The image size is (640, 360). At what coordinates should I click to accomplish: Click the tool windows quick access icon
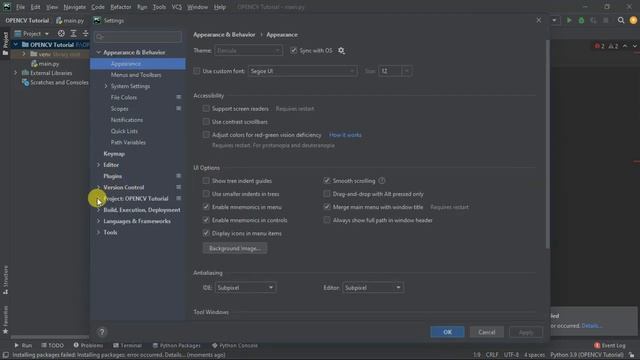[5, 355]
